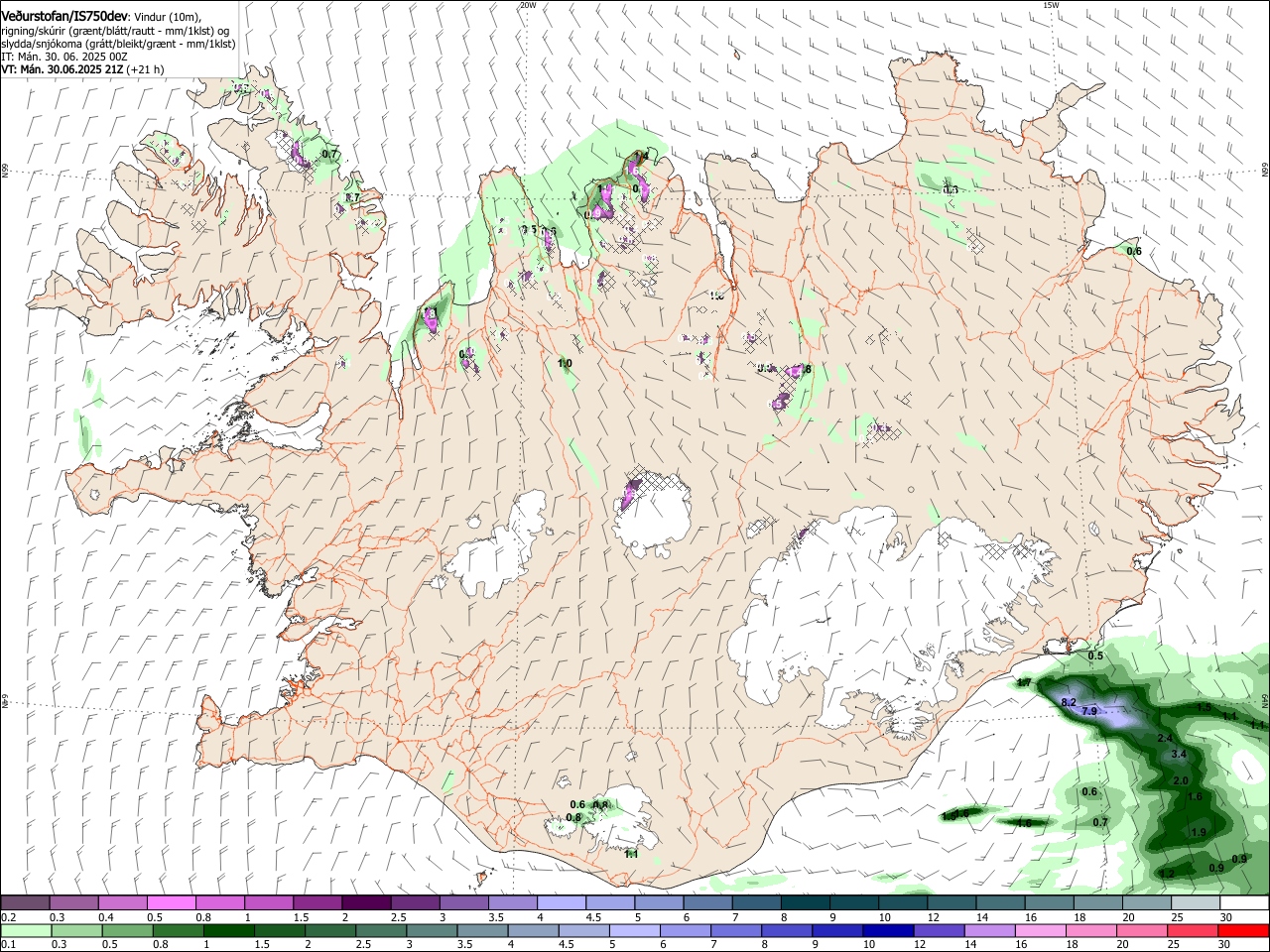Click the 1.3 value in northwest fjord
Screen dimensions: 1270x952
point(430,313)
